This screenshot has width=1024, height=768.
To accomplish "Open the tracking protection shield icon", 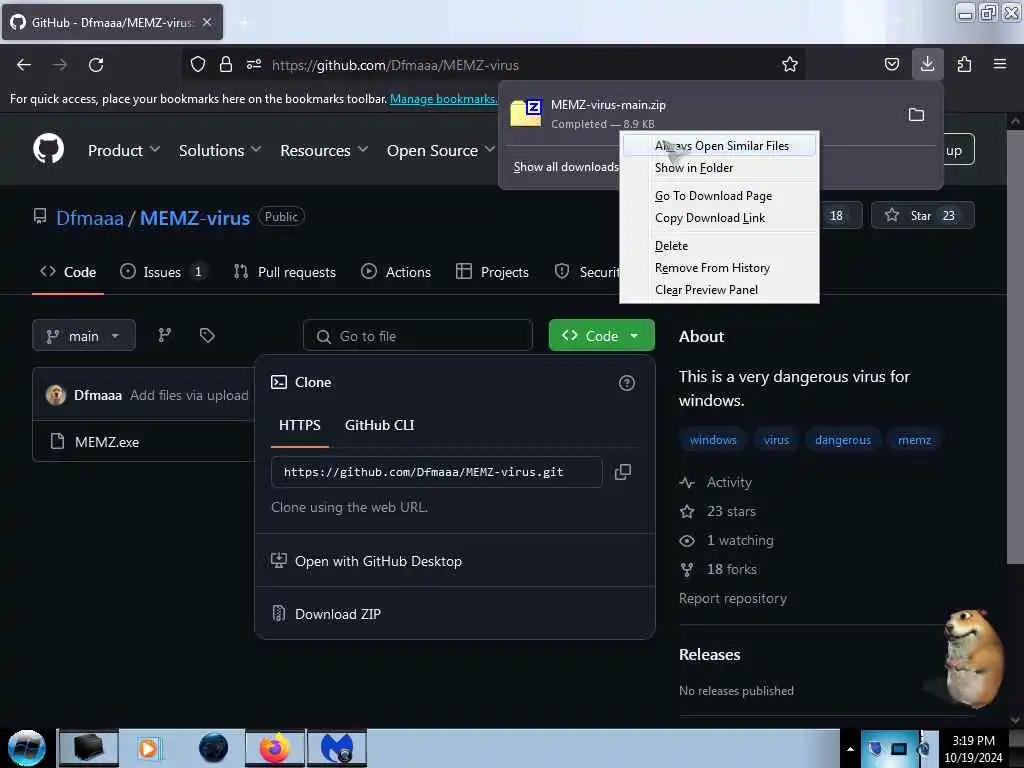I will 198,64.
